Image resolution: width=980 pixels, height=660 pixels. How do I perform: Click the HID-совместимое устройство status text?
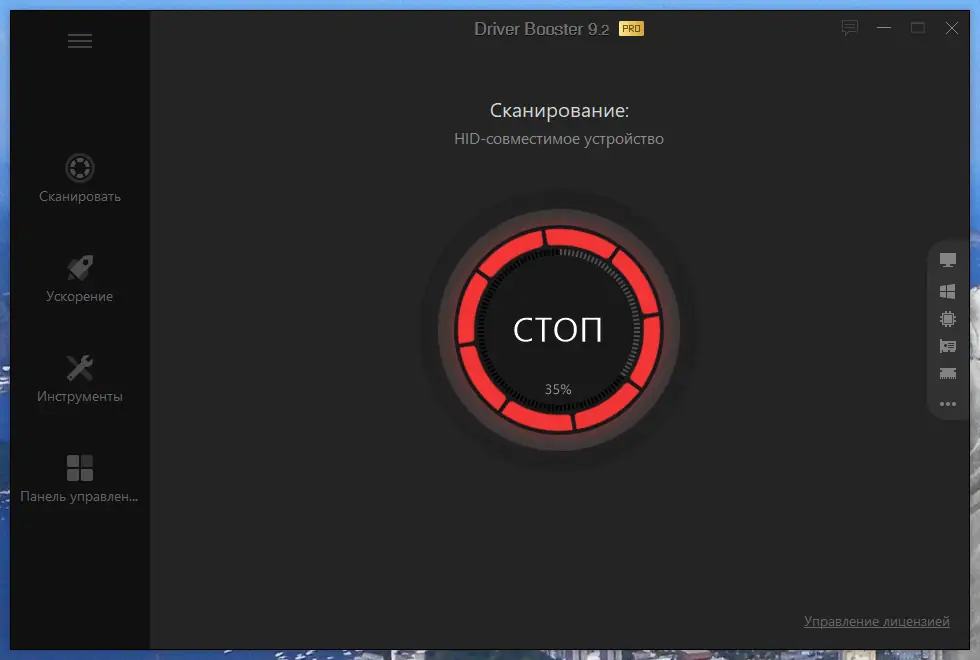tap(557, 139)
